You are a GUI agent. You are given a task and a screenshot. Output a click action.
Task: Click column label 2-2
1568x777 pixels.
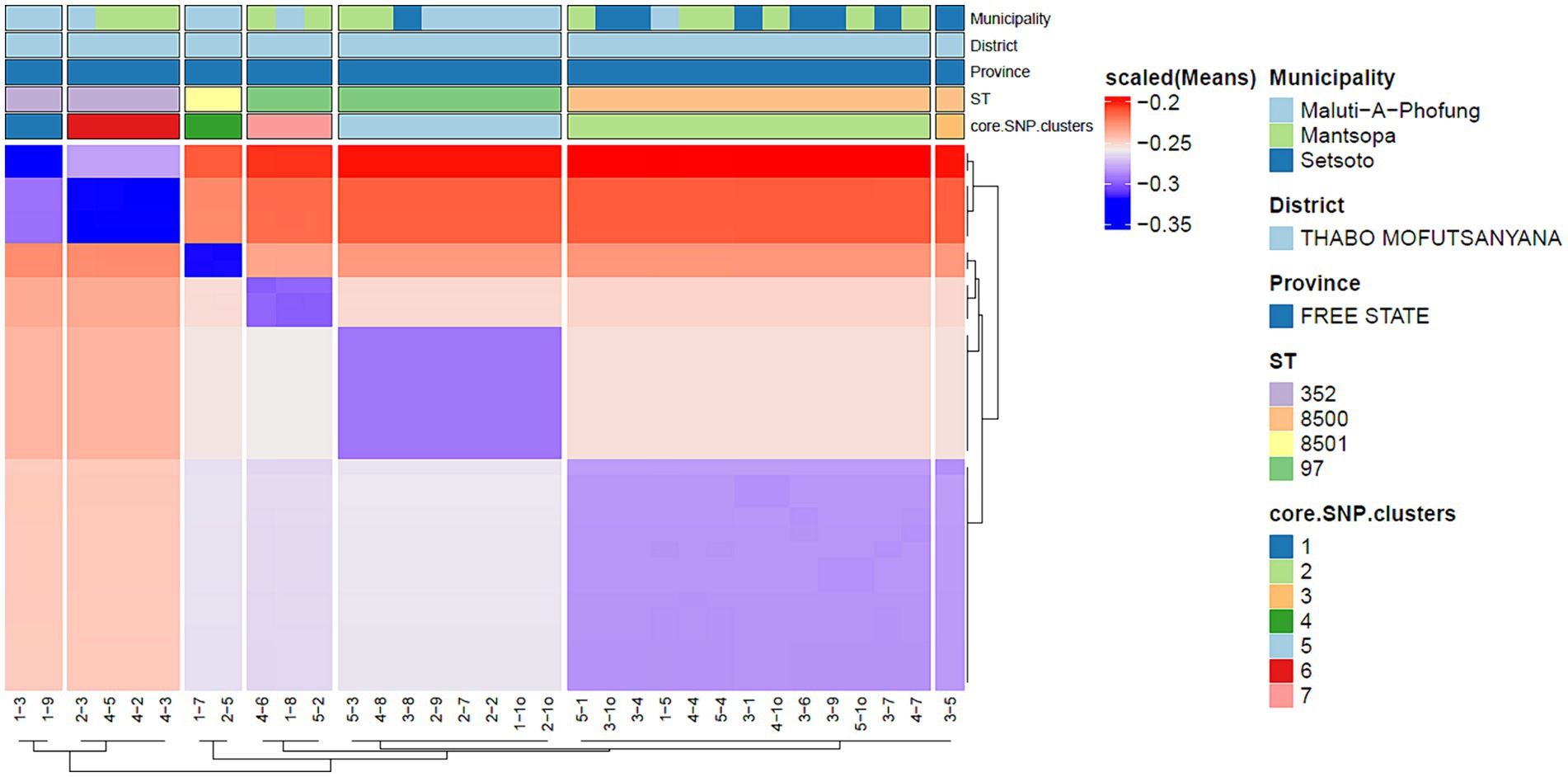[x=491, y=709]
